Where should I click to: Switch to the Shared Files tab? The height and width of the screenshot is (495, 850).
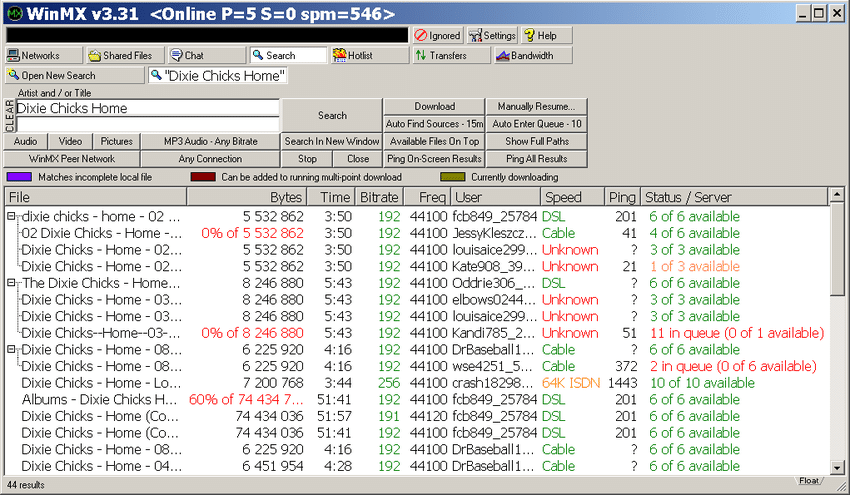click(126, 55)
